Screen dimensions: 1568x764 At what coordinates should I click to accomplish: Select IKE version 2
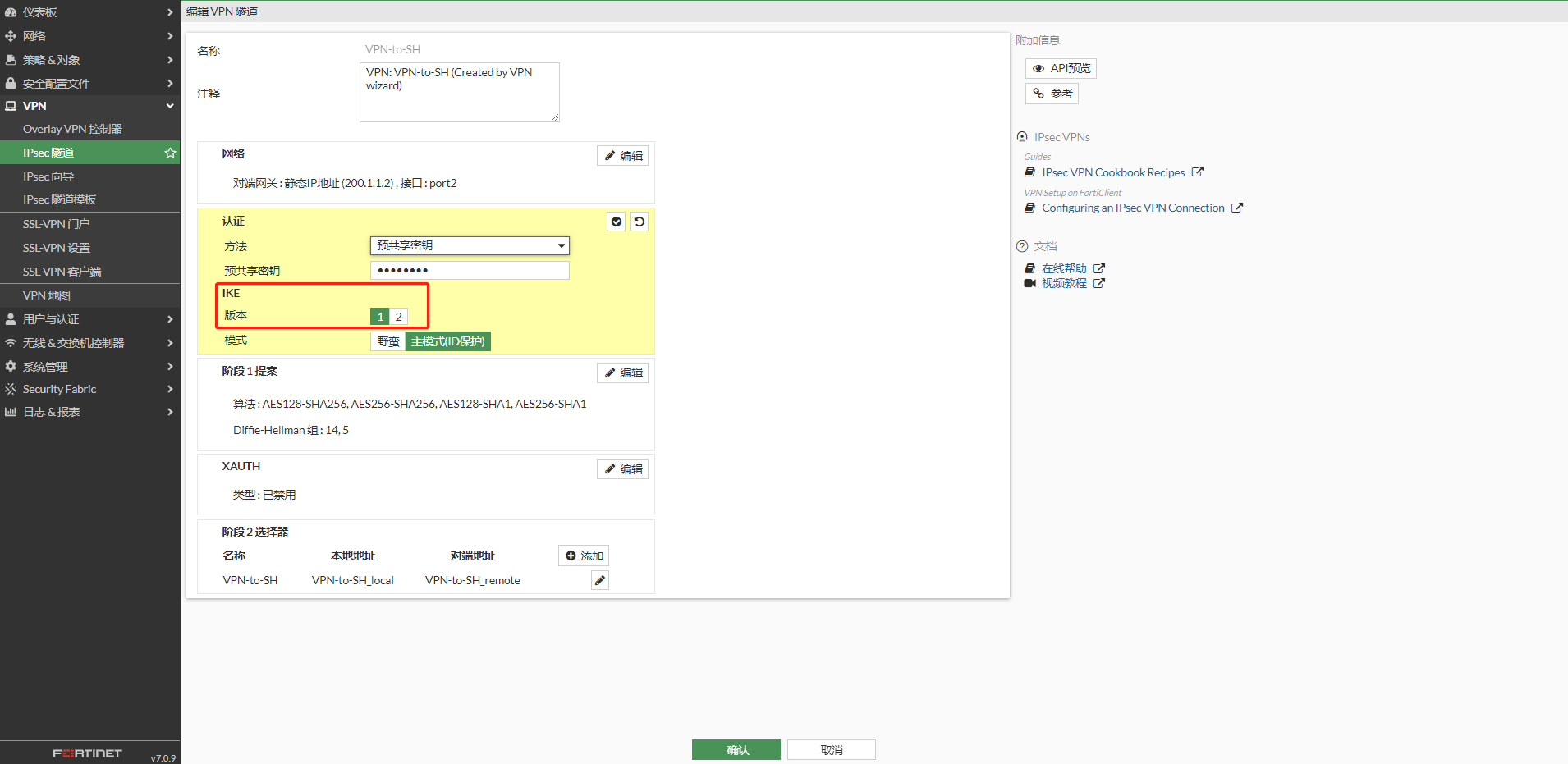click(x=399, y=317)
